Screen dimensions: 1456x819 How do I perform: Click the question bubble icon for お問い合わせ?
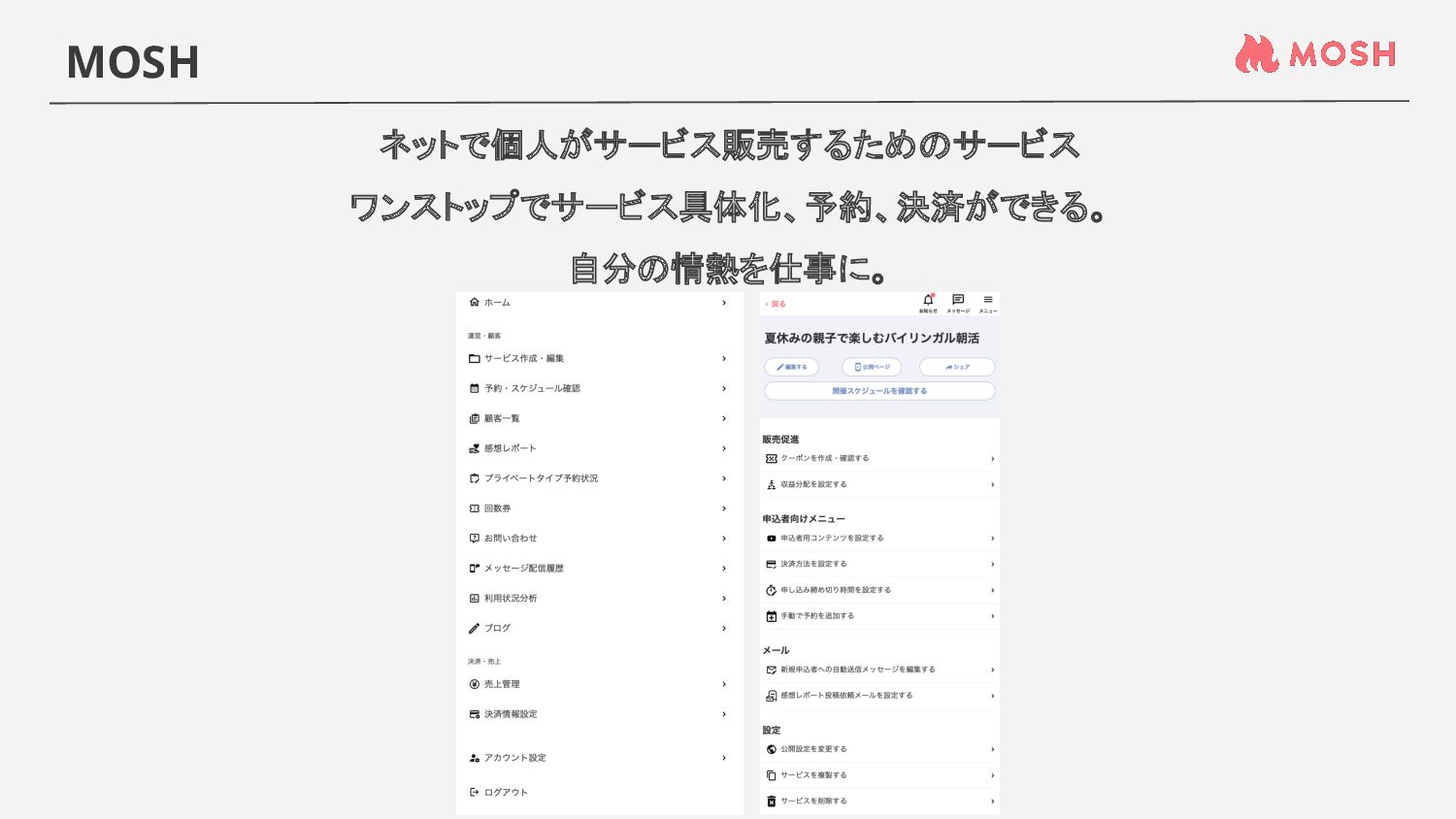pyautogui.click(x=474, y=539)
